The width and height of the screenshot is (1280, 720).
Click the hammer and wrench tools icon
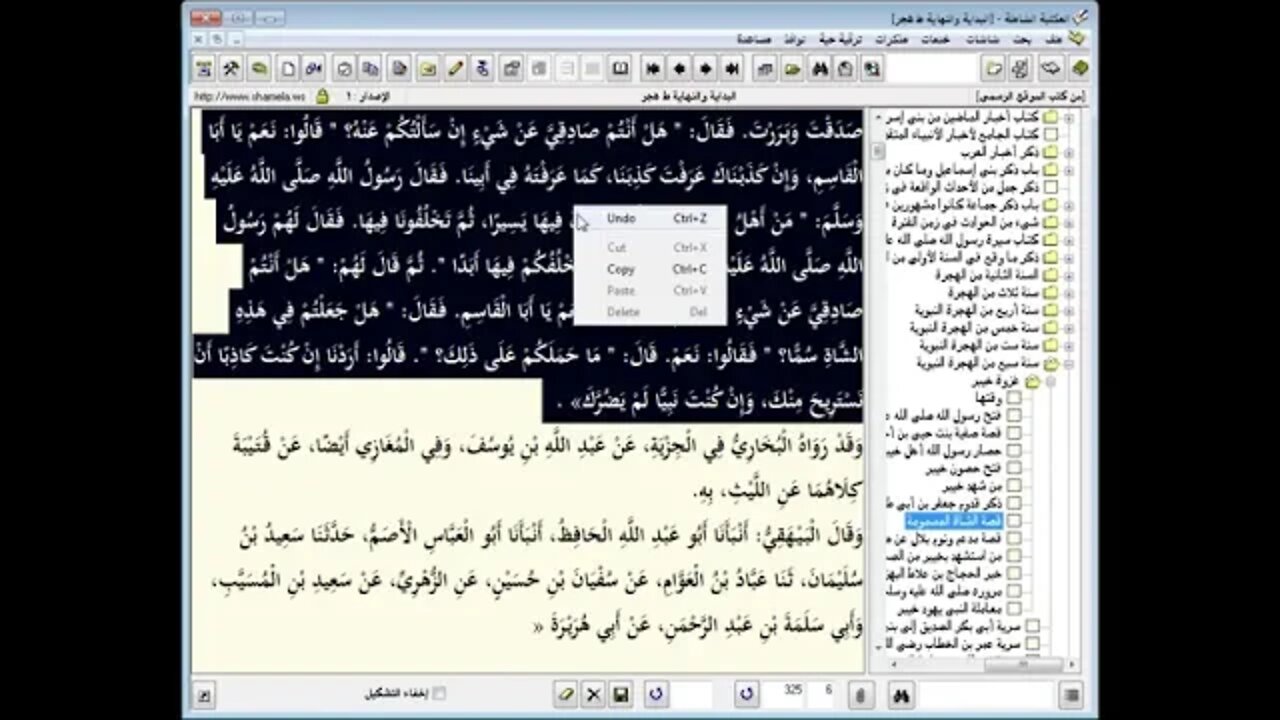(x=231, y=69)
